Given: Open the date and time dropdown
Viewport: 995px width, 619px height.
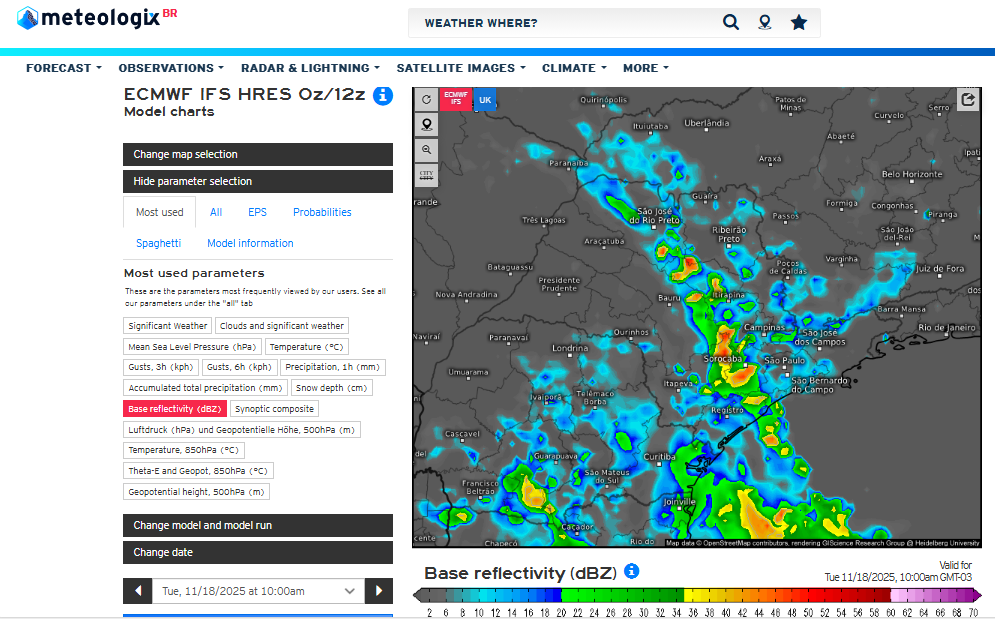Looking at the screenshot, I should pyautogui.click(x=258, y=591).
